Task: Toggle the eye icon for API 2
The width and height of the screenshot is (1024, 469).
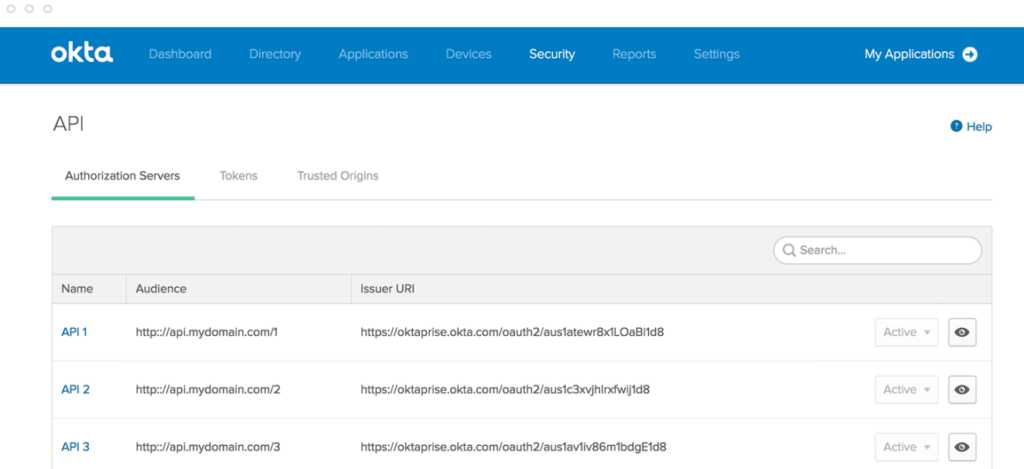Action: (962, 389)
